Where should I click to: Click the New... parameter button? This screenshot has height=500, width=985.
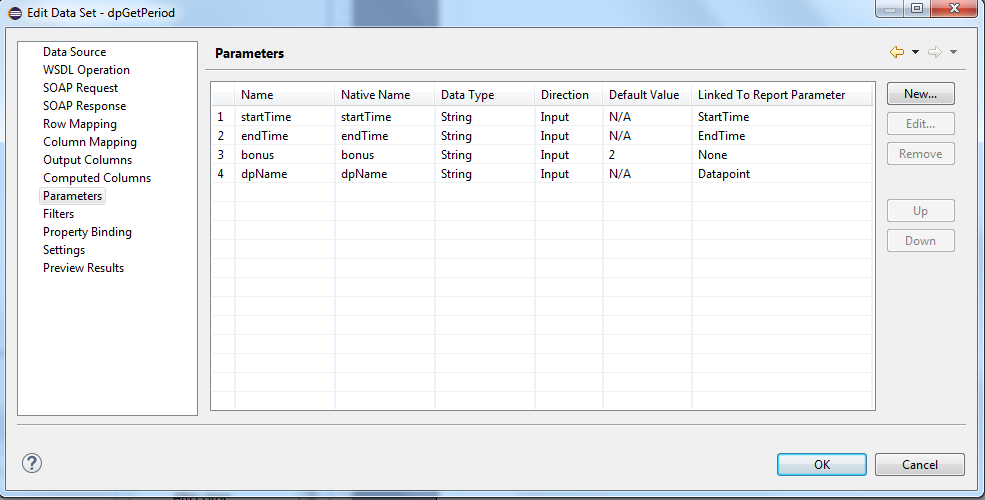[x=920, y=94]
